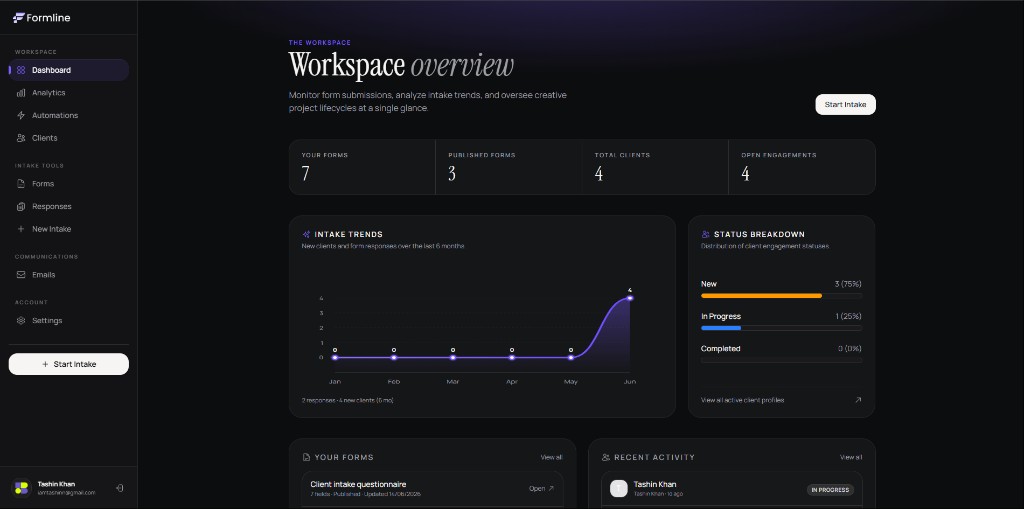Click the In Progress badge on Tashin Khan

pyautogui.click(x=830, y=490)
